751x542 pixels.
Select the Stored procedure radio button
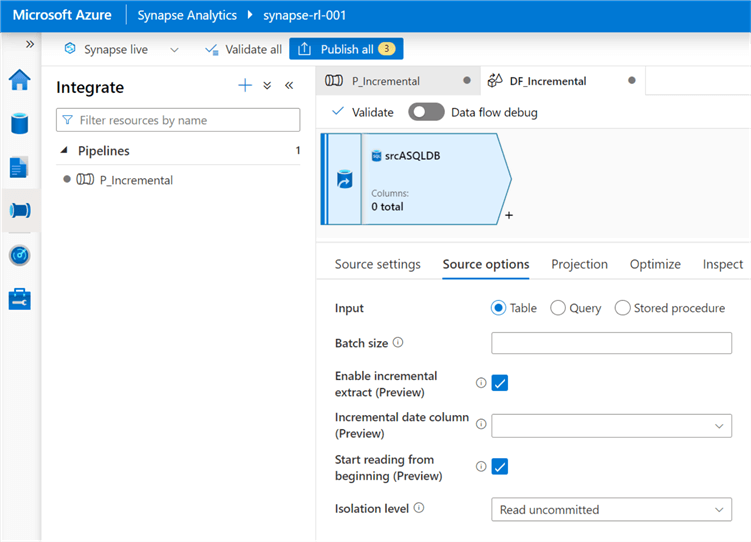(x=622, y=308)
